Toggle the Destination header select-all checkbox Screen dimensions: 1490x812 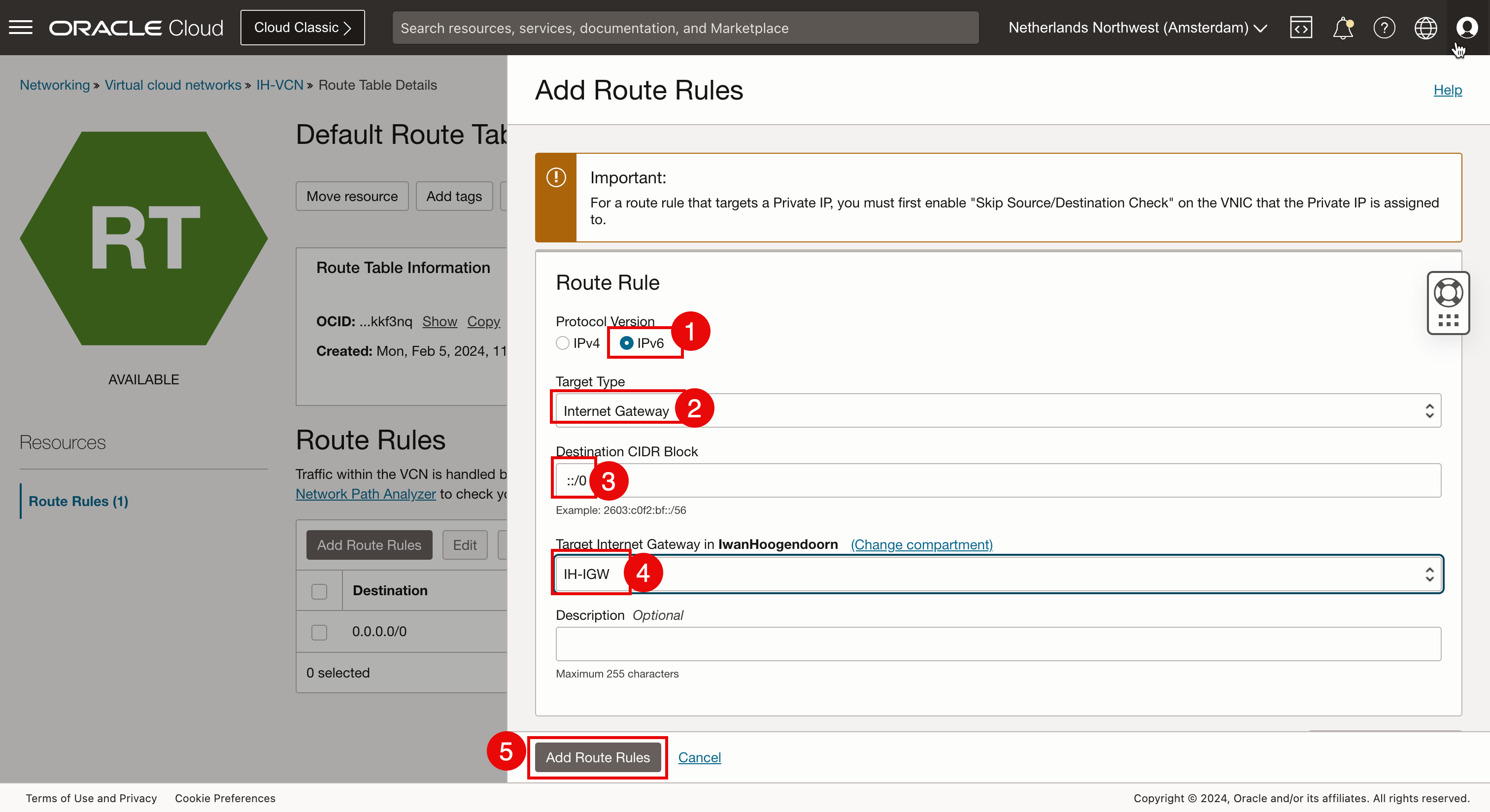pos(319,591)
